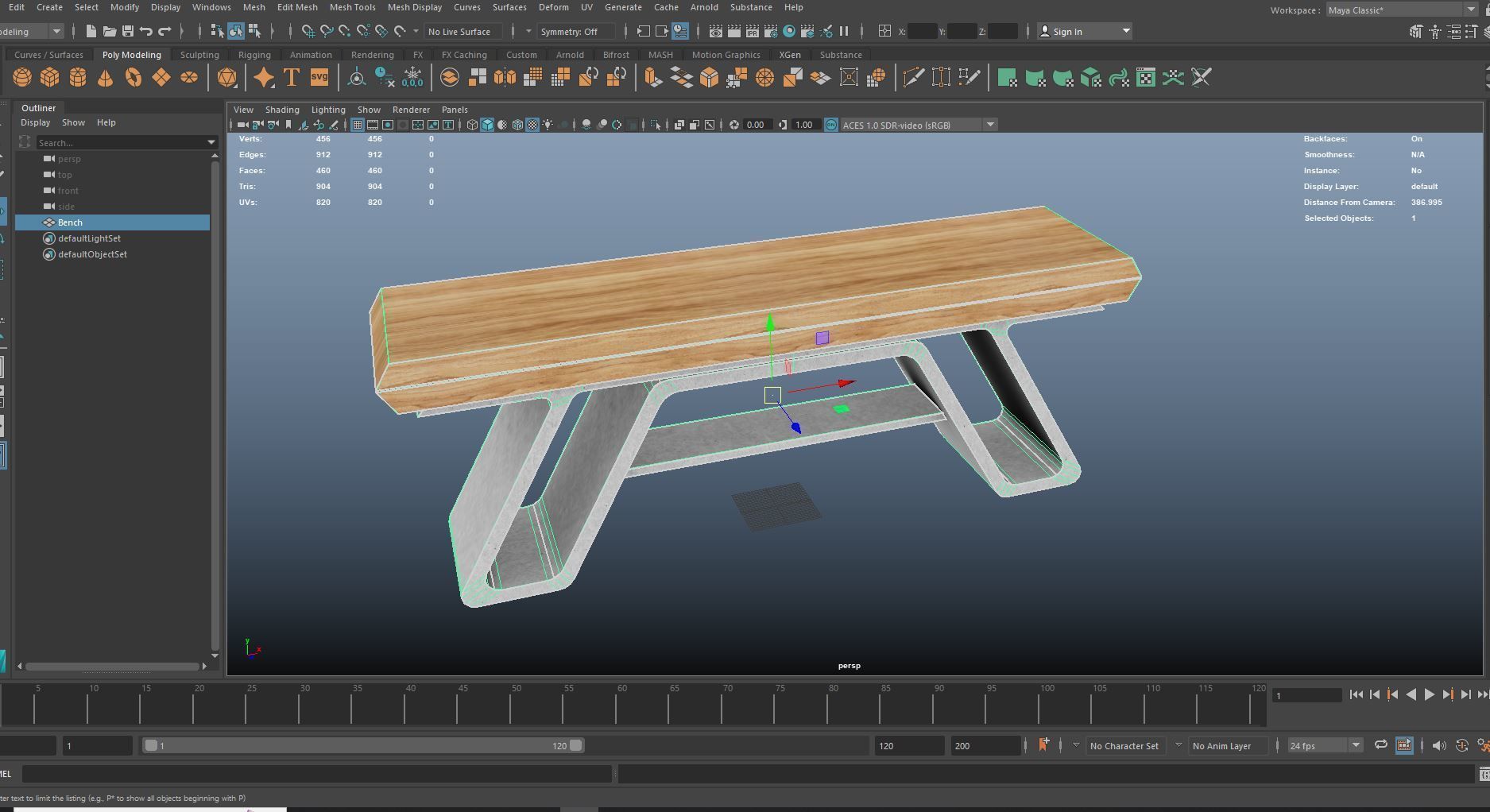Click the Undo arrow icon
The image size is (1490, 812).
pyautogui.click(x=146, y=31)
